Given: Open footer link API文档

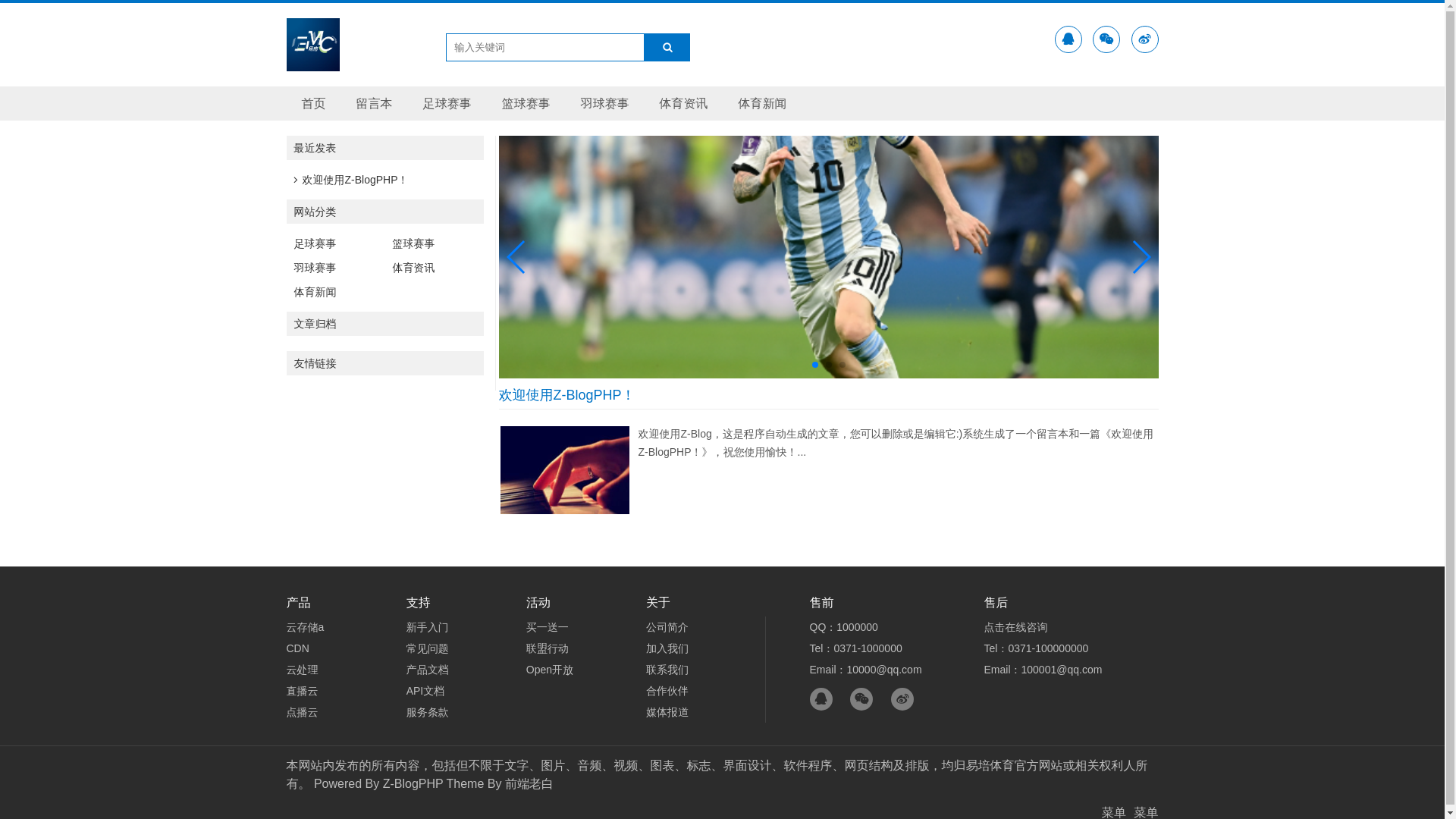Looking at the screenshot, I should point(425,691).
